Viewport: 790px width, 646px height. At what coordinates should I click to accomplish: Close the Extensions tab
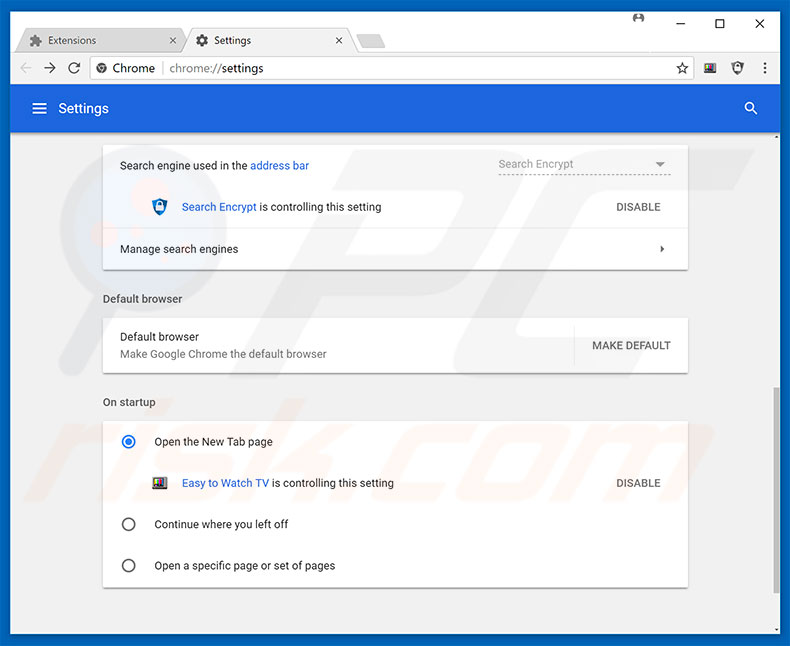173,40
